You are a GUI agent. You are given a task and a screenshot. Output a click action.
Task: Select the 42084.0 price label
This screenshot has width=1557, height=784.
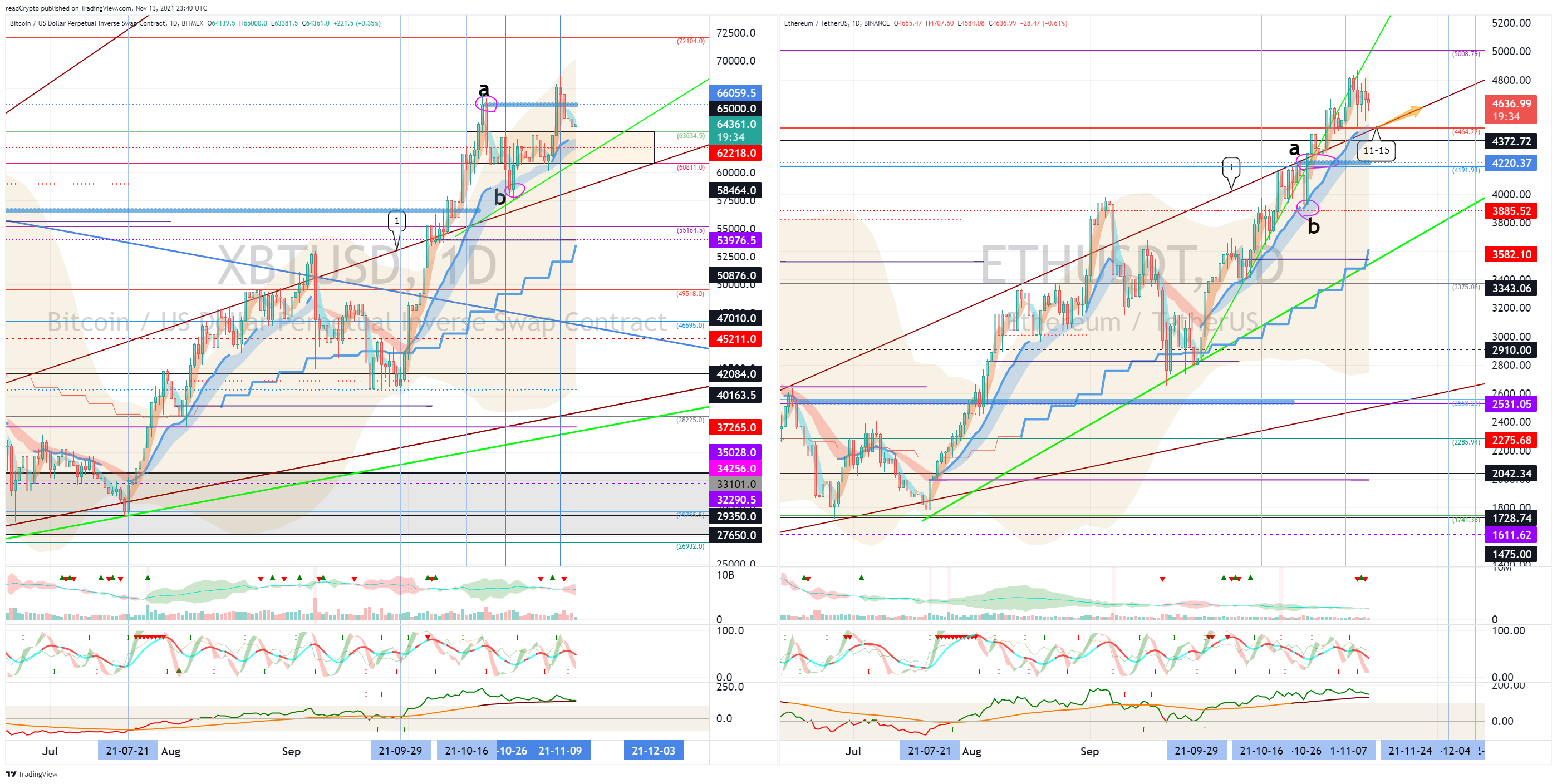[x=735, y=374]
